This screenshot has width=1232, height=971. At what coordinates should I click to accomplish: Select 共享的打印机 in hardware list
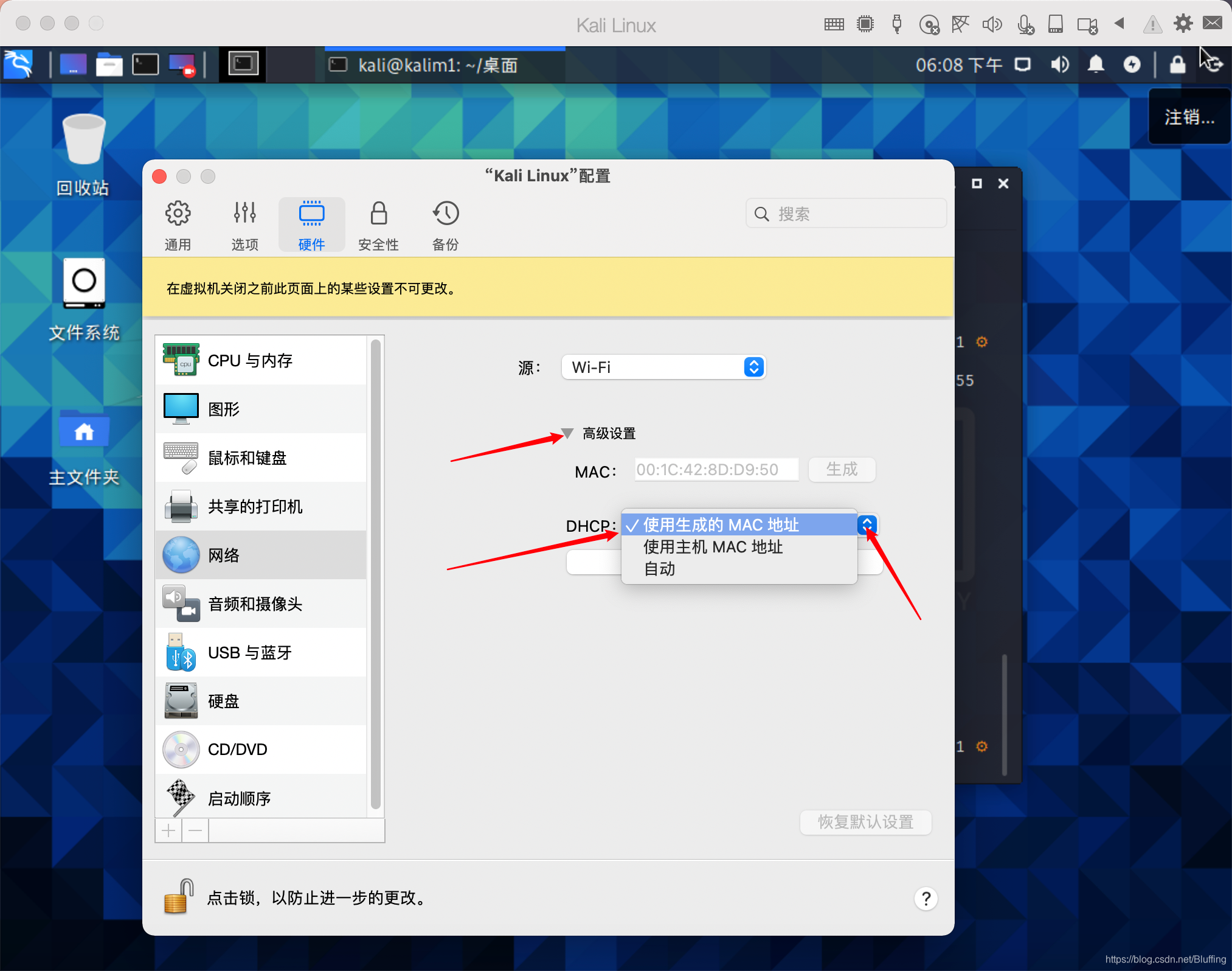pos(261,506)
